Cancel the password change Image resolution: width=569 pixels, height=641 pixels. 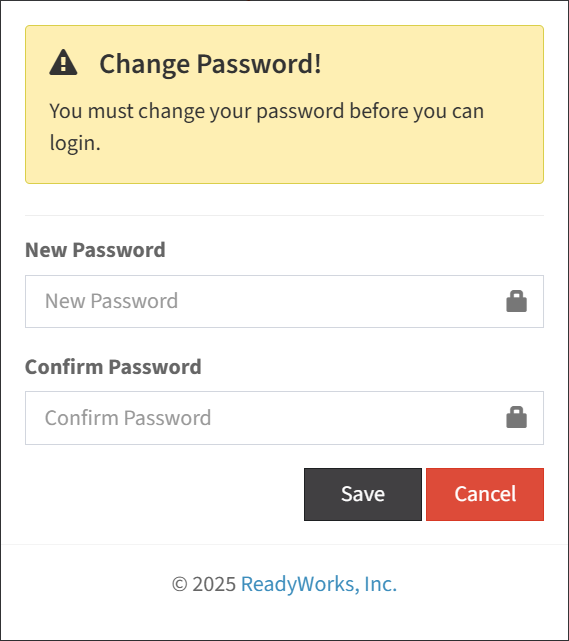[485, 494]
